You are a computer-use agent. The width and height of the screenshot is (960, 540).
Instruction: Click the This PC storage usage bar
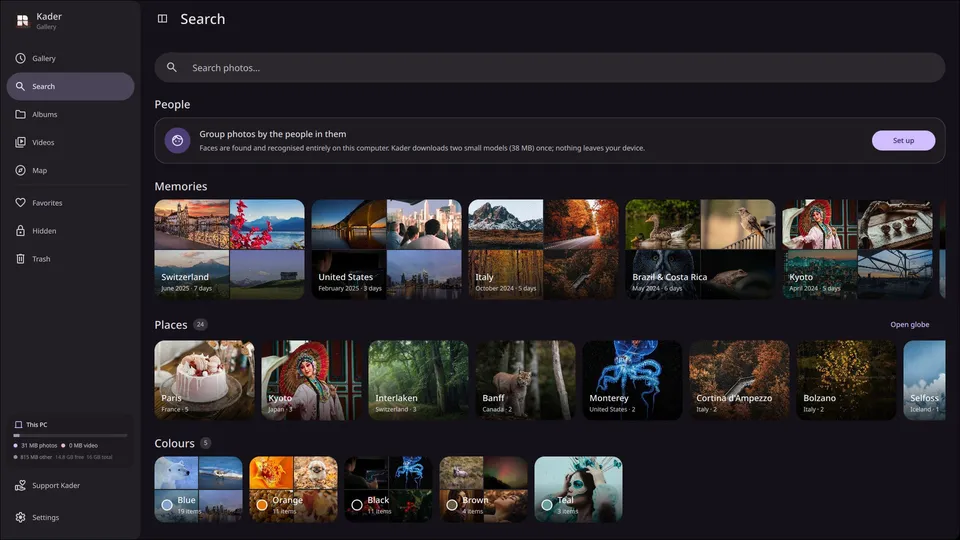70,435
